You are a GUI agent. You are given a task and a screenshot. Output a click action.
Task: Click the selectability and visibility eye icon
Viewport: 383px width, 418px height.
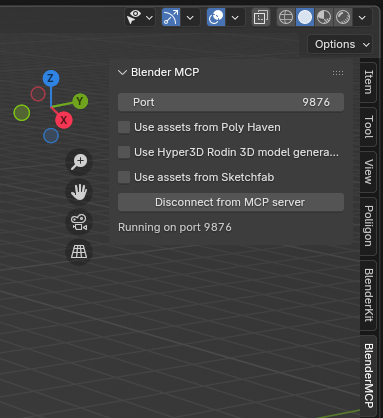(134, 17)
